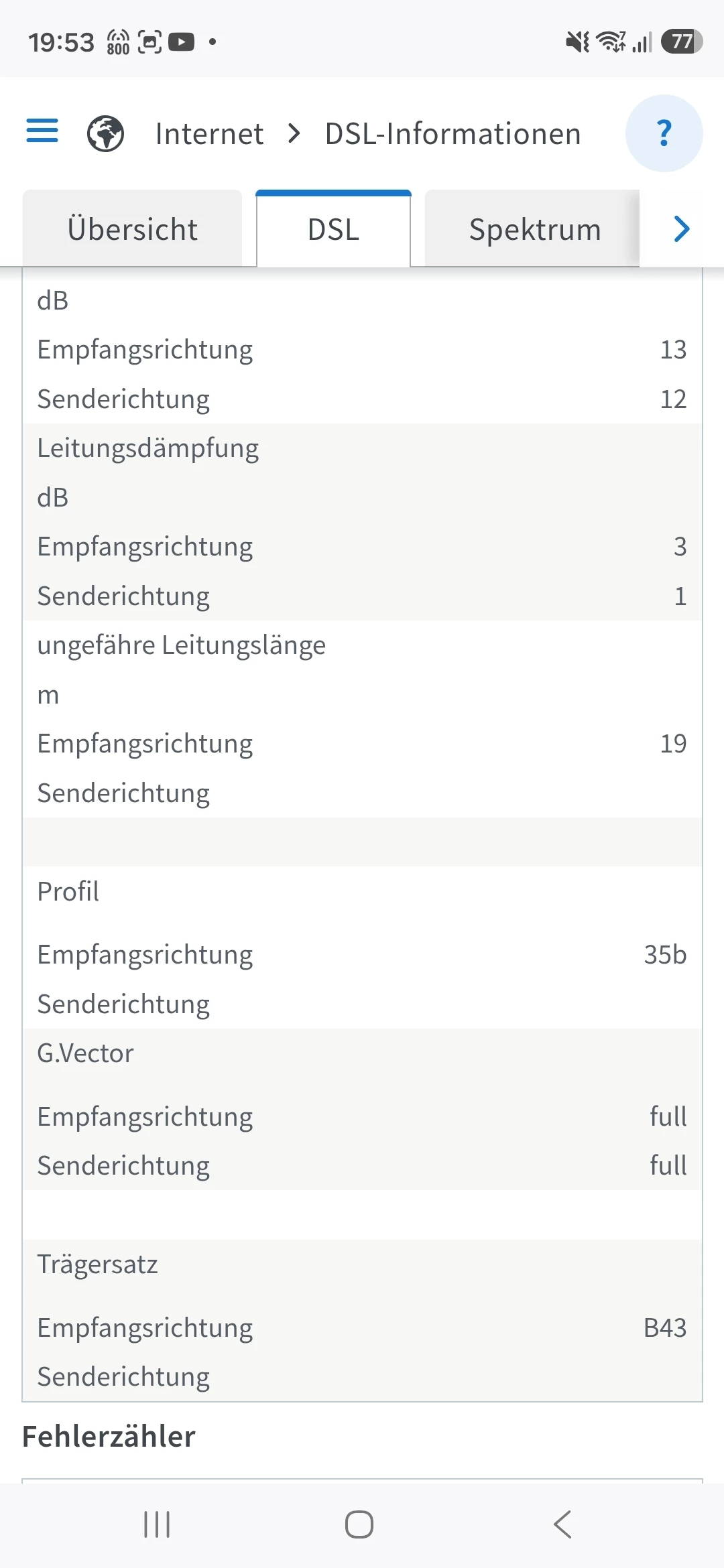Tap the muted sound status icon
The height and width of the screenshot is (1568, 724).
pyautogui.click(x=577, y=42)
